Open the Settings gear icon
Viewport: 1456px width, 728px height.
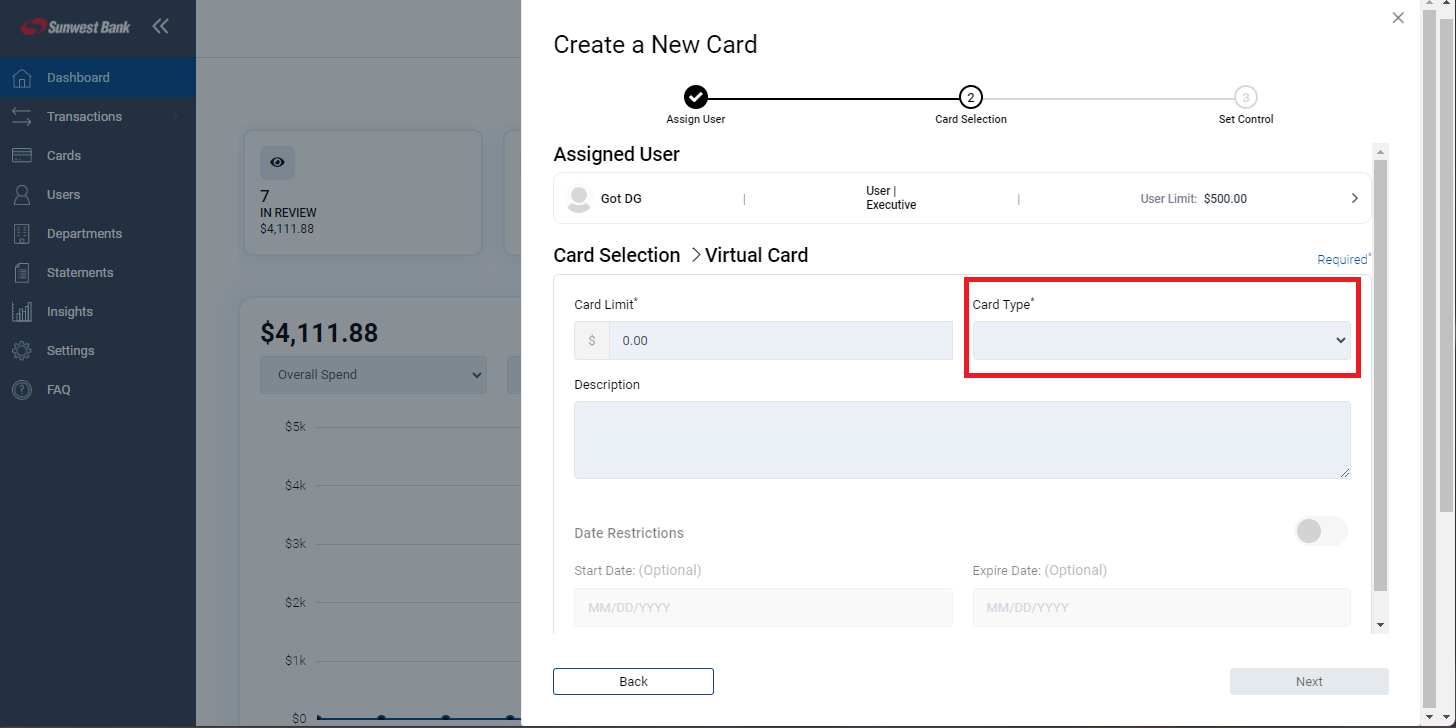20,350
